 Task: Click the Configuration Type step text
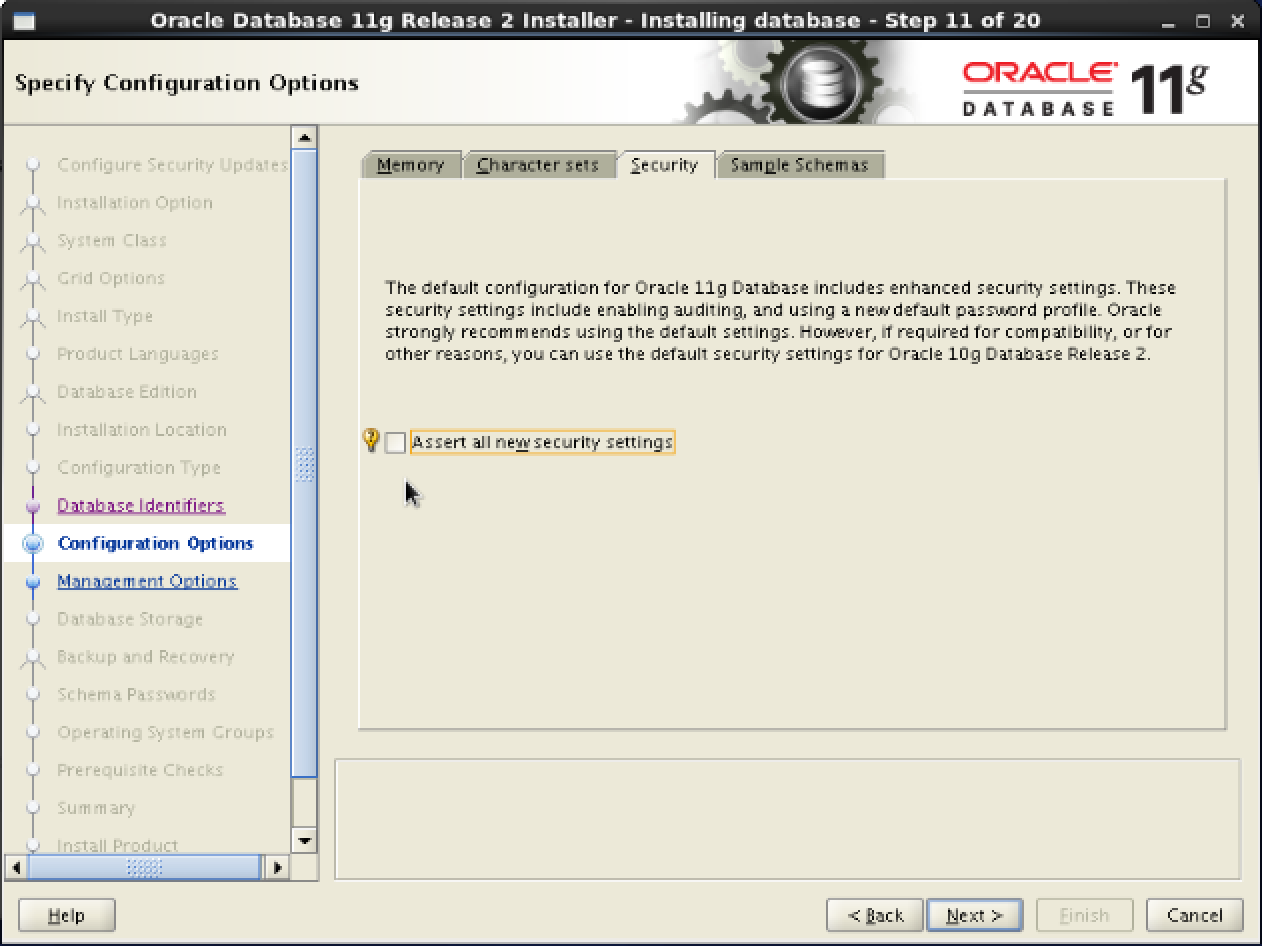[139, 468]
